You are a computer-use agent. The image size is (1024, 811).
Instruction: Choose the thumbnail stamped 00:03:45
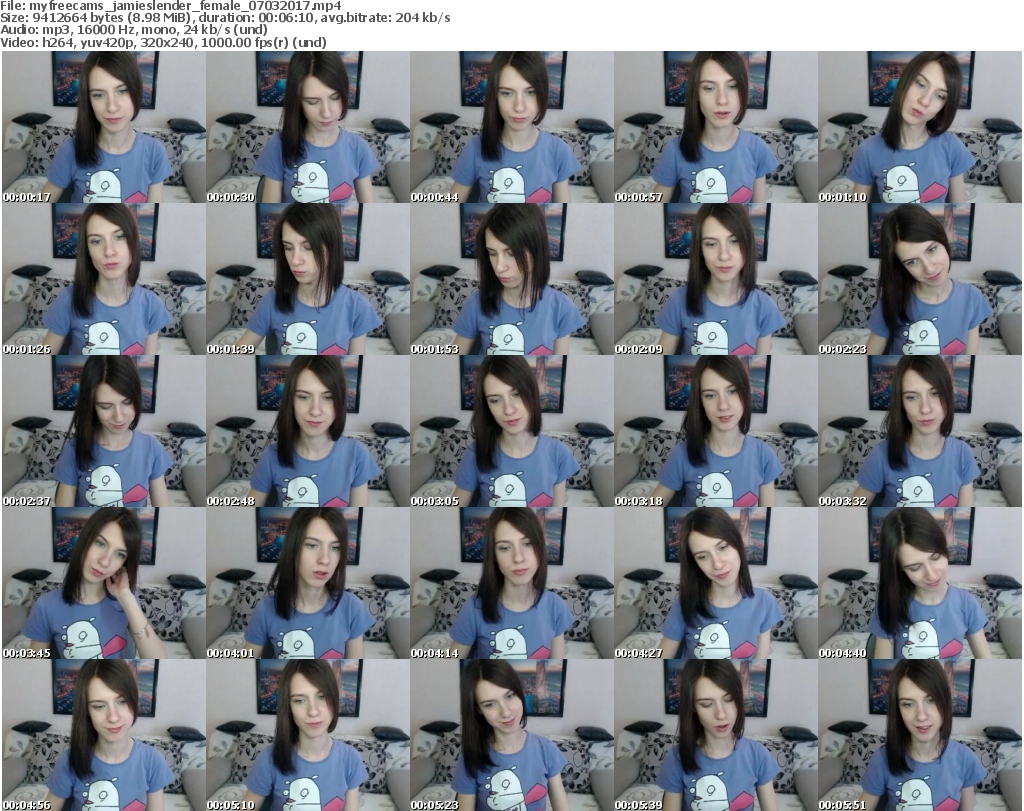104,583
